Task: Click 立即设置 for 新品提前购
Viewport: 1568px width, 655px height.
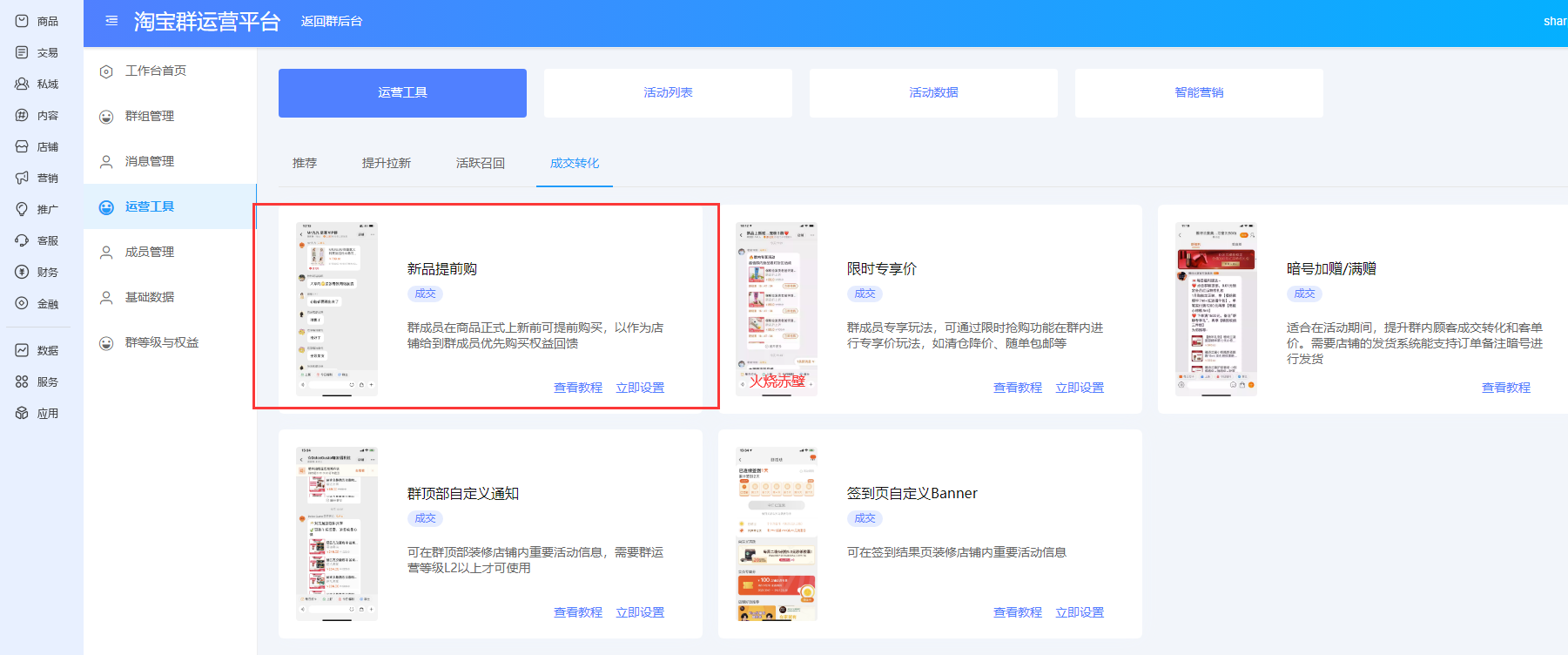Action: (640, 388)
